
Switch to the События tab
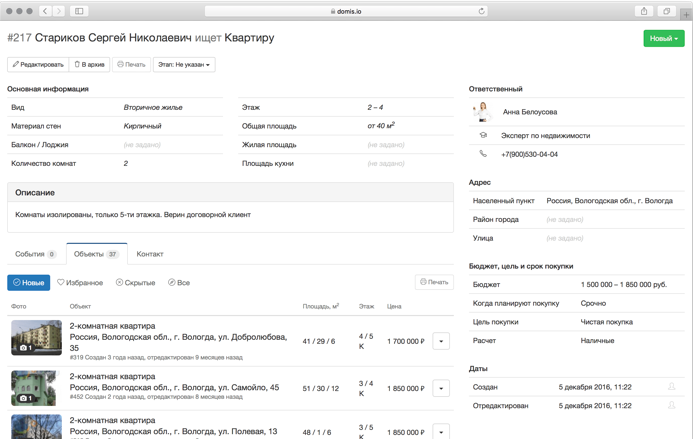point(35,254)
